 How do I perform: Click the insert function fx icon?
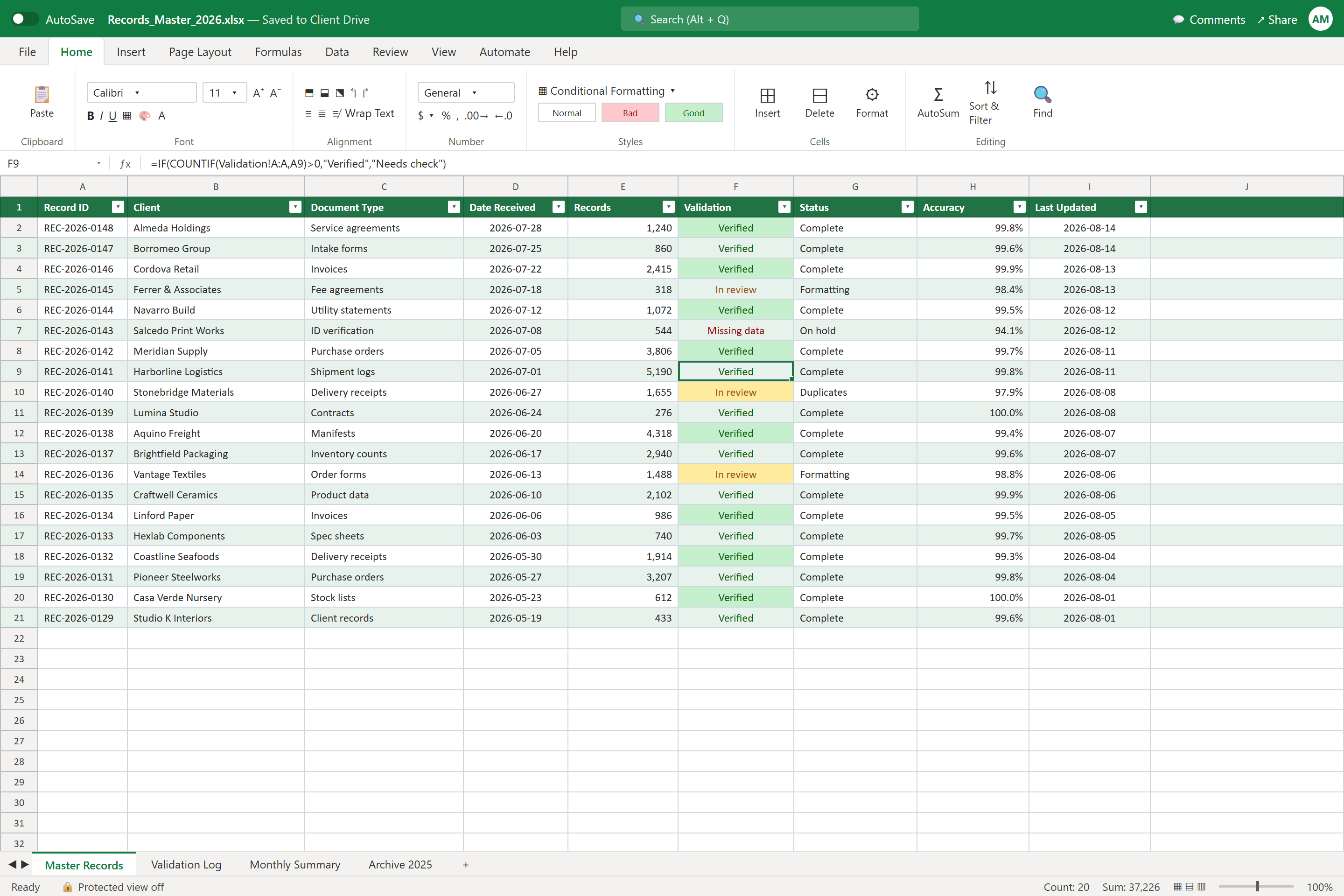tap(125, 163)
